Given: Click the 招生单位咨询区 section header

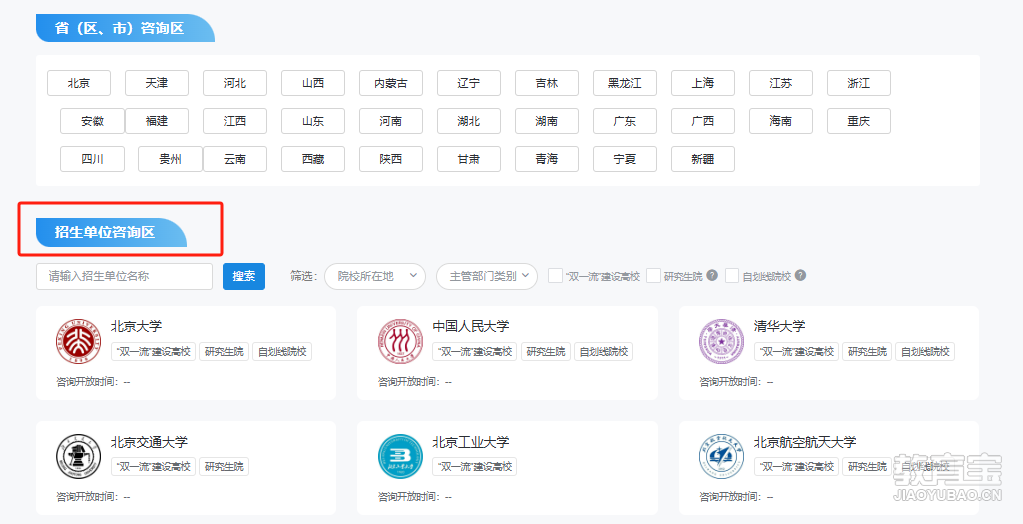Looking at the screenshot, I should 112,232.
